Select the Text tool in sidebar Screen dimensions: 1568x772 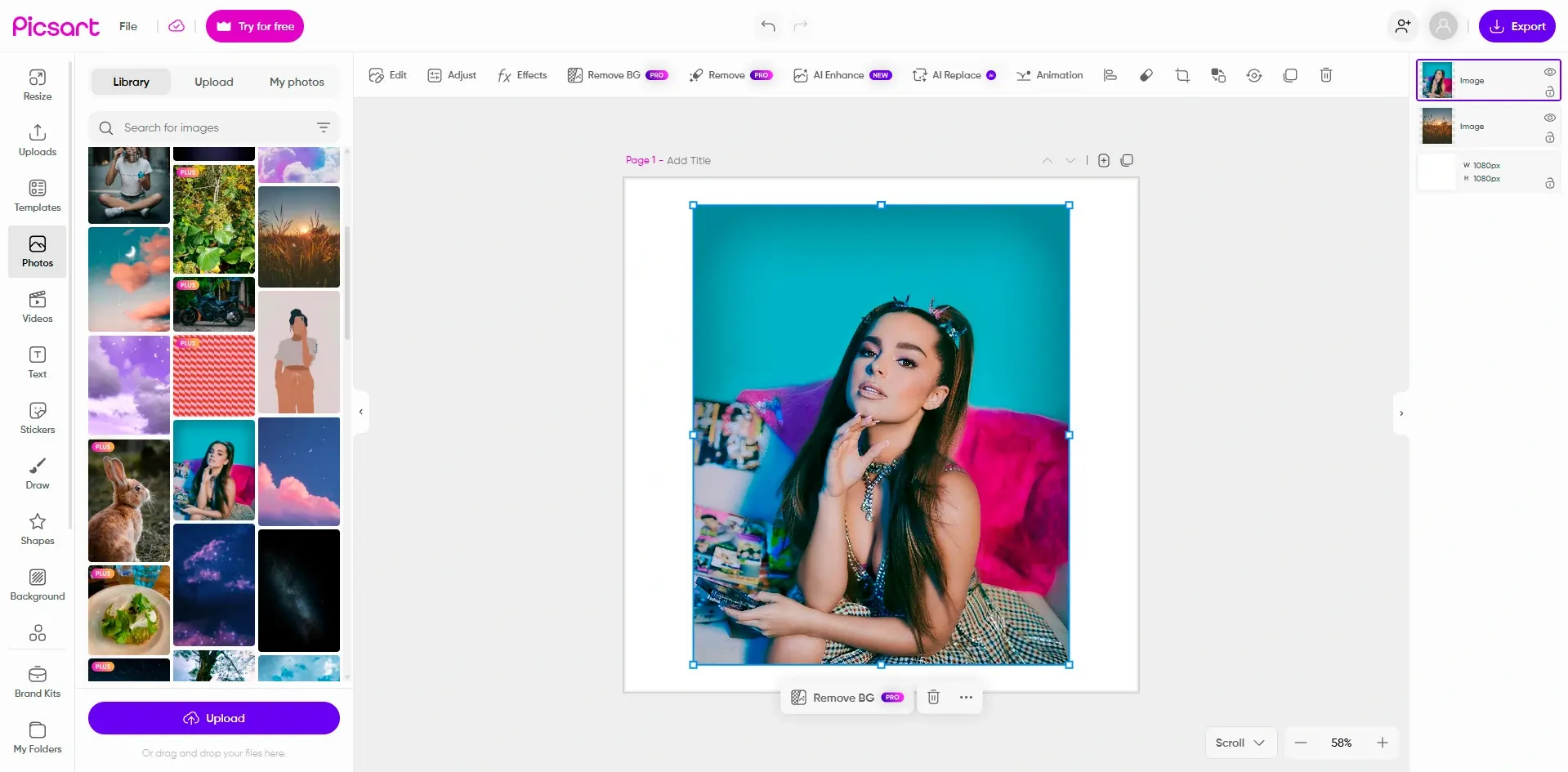(37, 363)
